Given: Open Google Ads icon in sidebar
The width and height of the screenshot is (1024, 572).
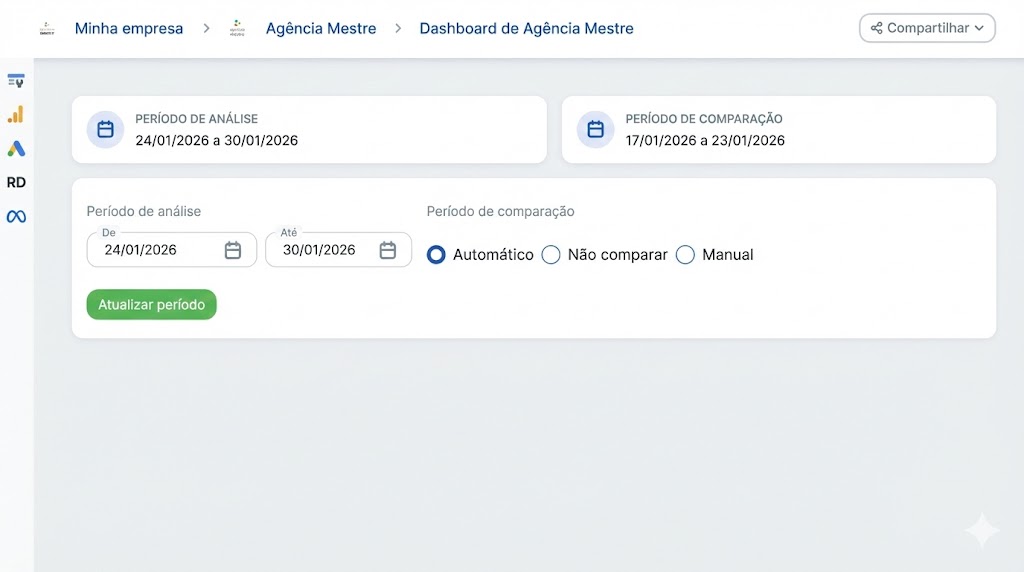Looking at the screenshot, I should [16, 148].
